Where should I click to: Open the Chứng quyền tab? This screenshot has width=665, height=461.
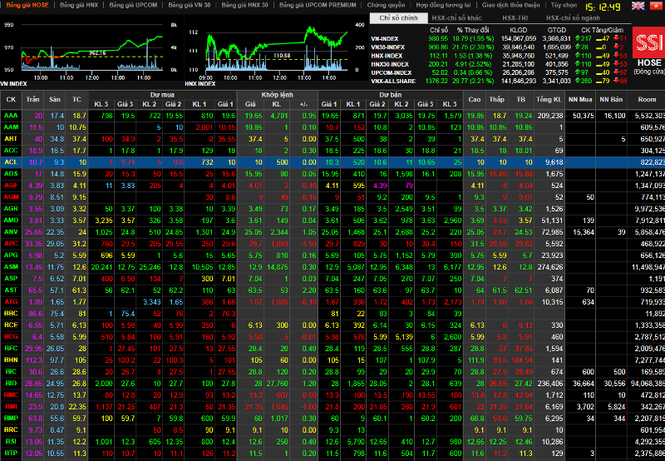(x=386, y=5)
